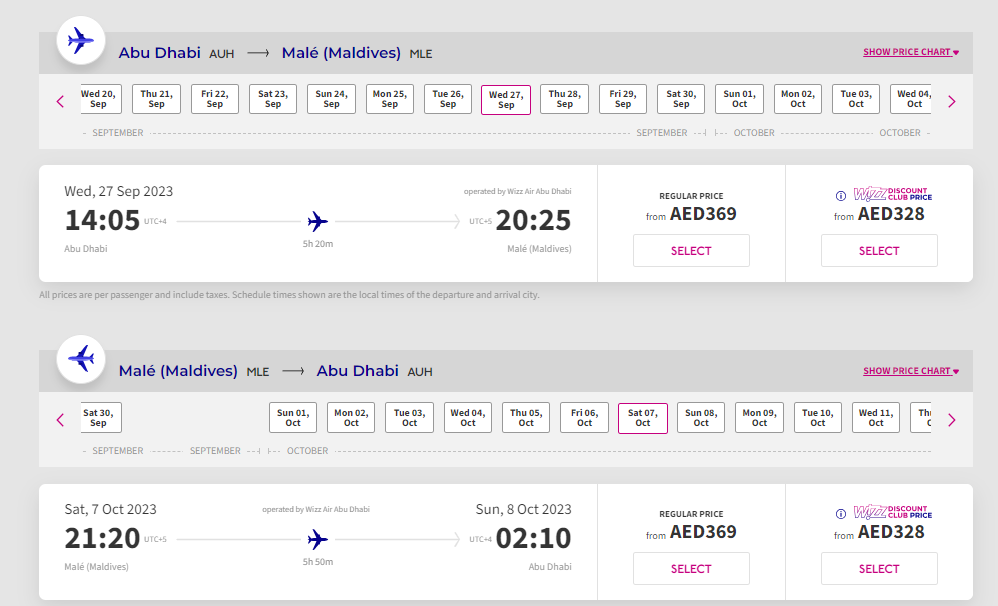
Task: Select outbound Wizz Discount Club price AED328
Action: click(x=879, y=251)
